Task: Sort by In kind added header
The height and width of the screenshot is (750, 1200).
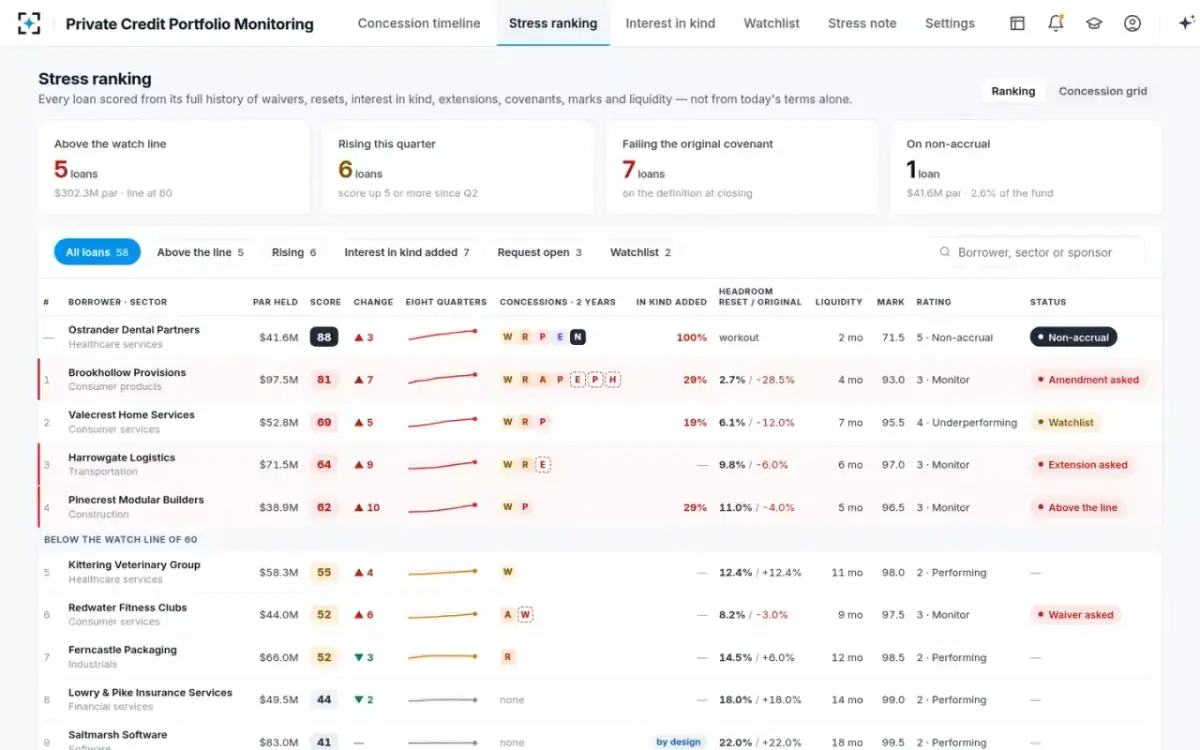Action: tap(671, 302)
